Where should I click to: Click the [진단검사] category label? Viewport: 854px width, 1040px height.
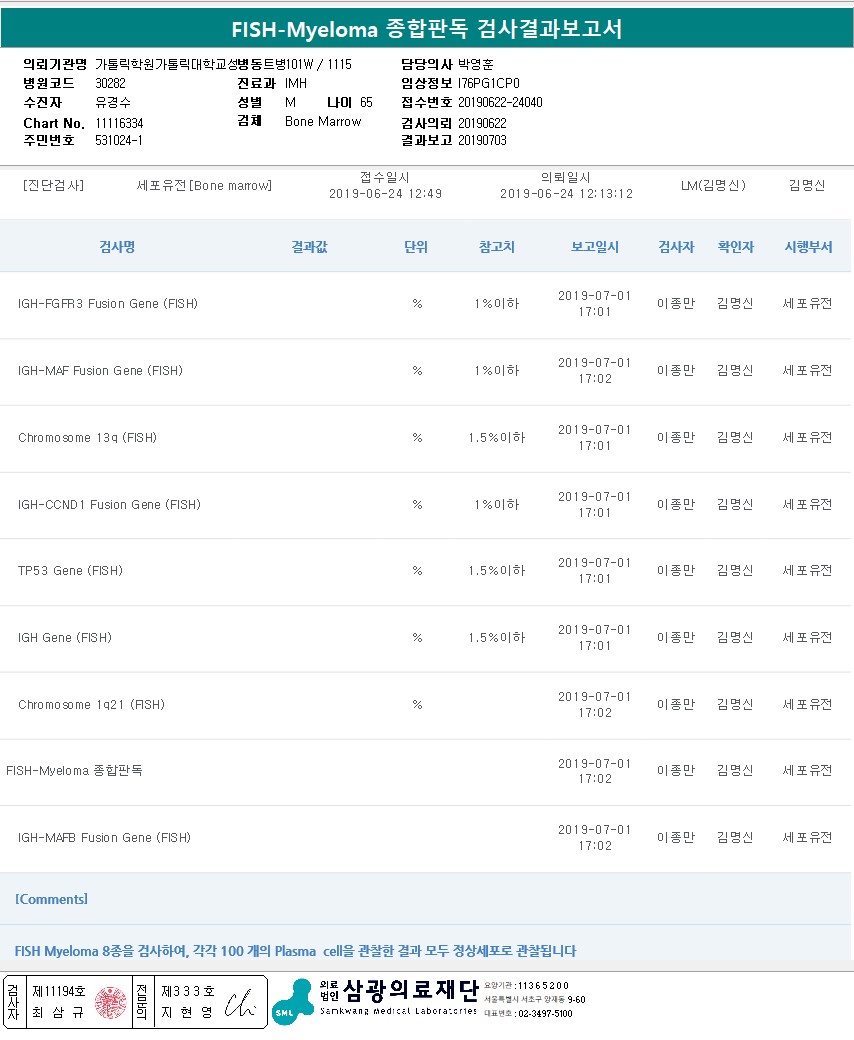53,186
